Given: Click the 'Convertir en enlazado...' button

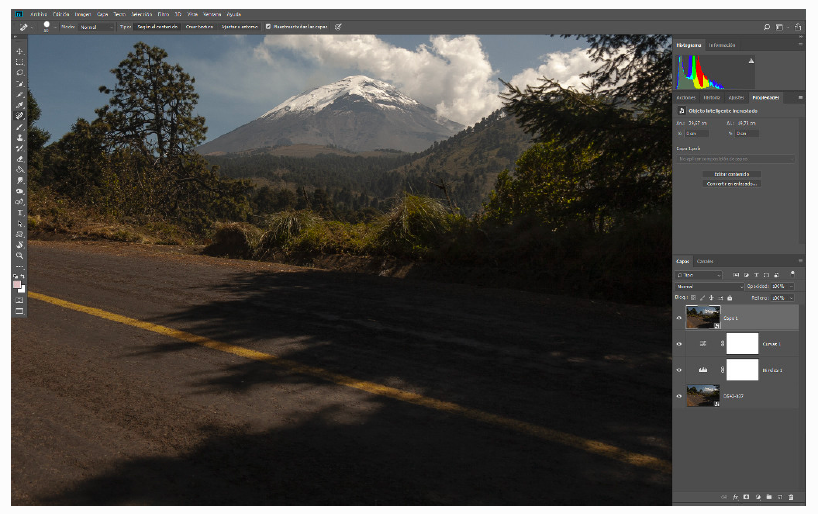Looking at the screenshot, I should click(x=732, y=184).
